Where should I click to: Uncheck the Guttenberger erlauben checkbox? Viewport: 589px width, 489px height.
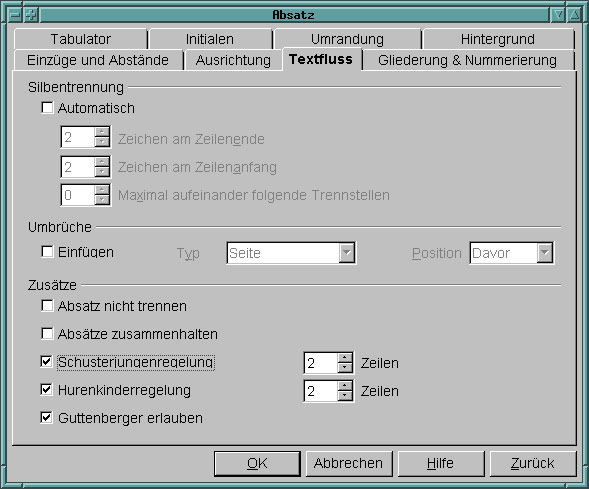pos(47,417)
